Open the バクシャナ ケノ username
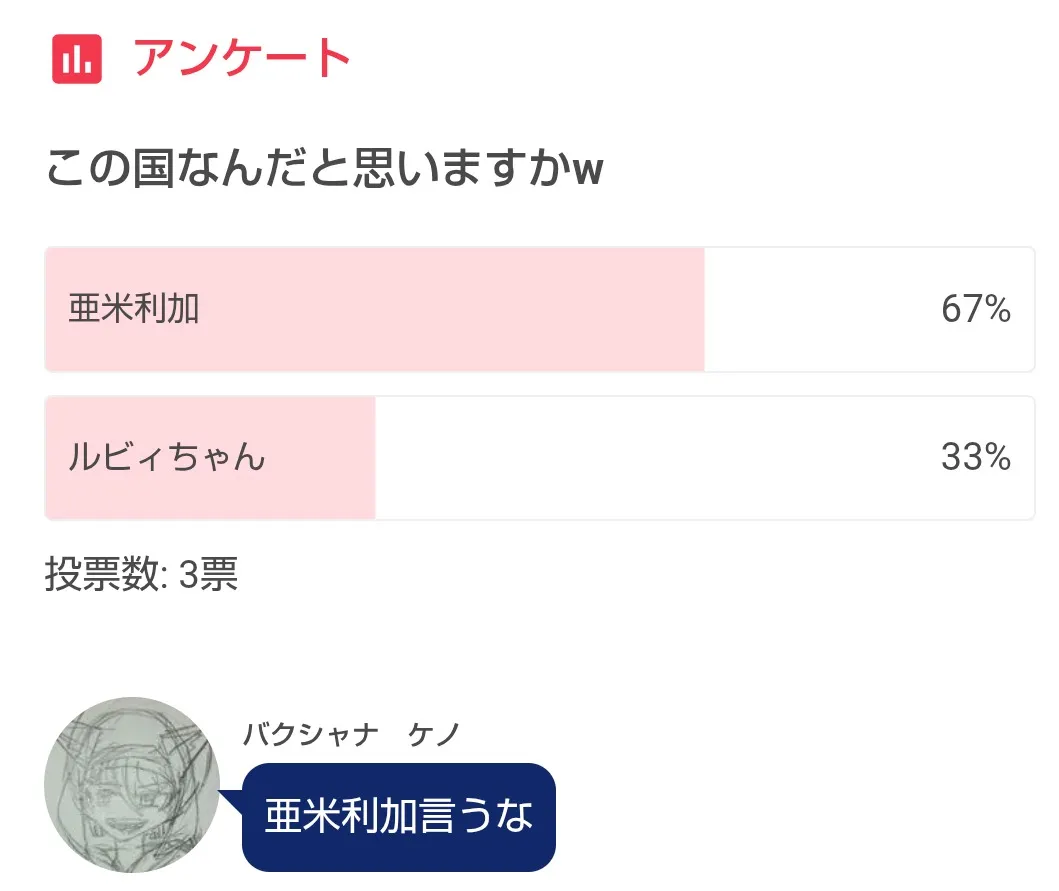 [x=350, y=735]
